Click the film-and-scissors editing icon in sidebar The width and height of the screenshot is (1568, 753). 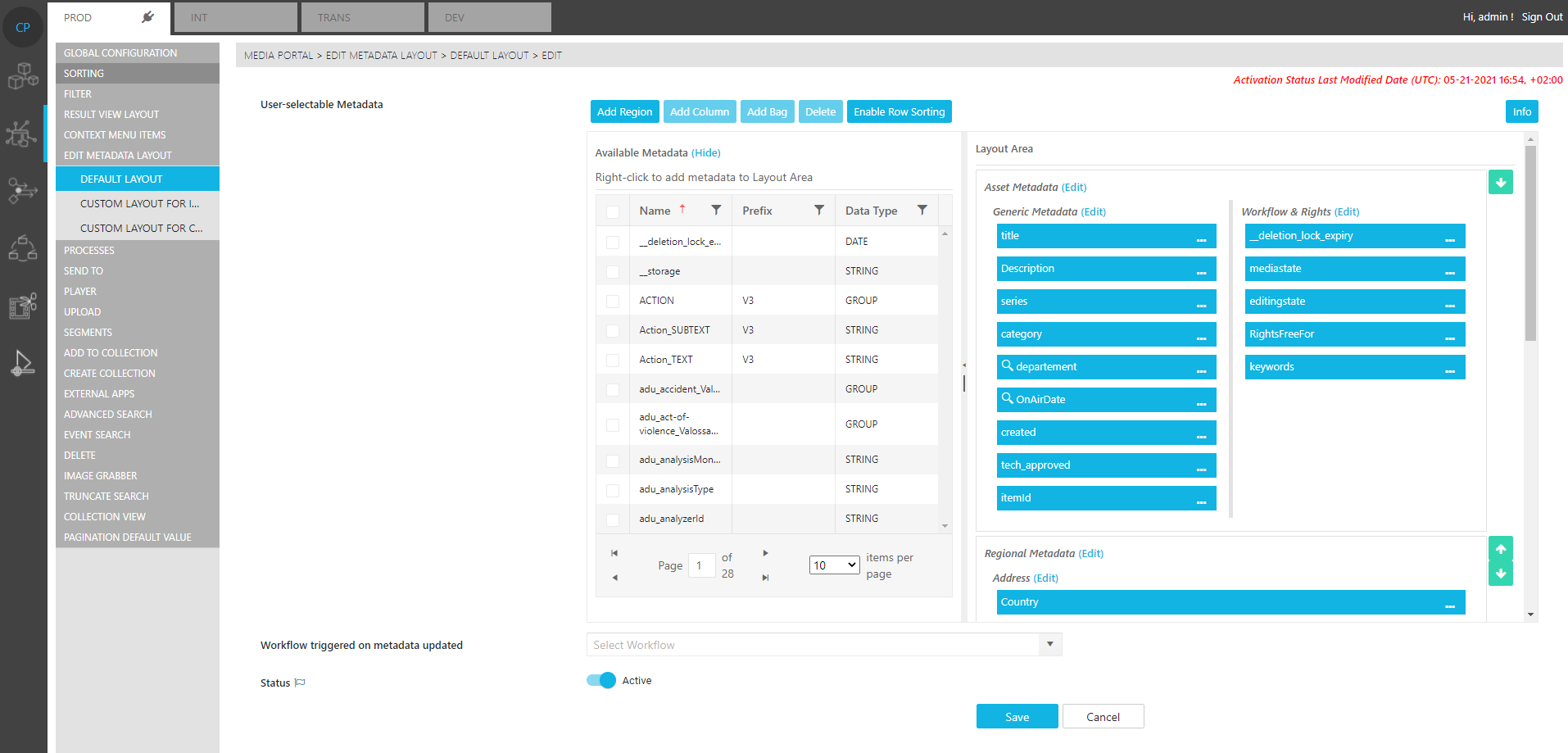coord(23,306)
